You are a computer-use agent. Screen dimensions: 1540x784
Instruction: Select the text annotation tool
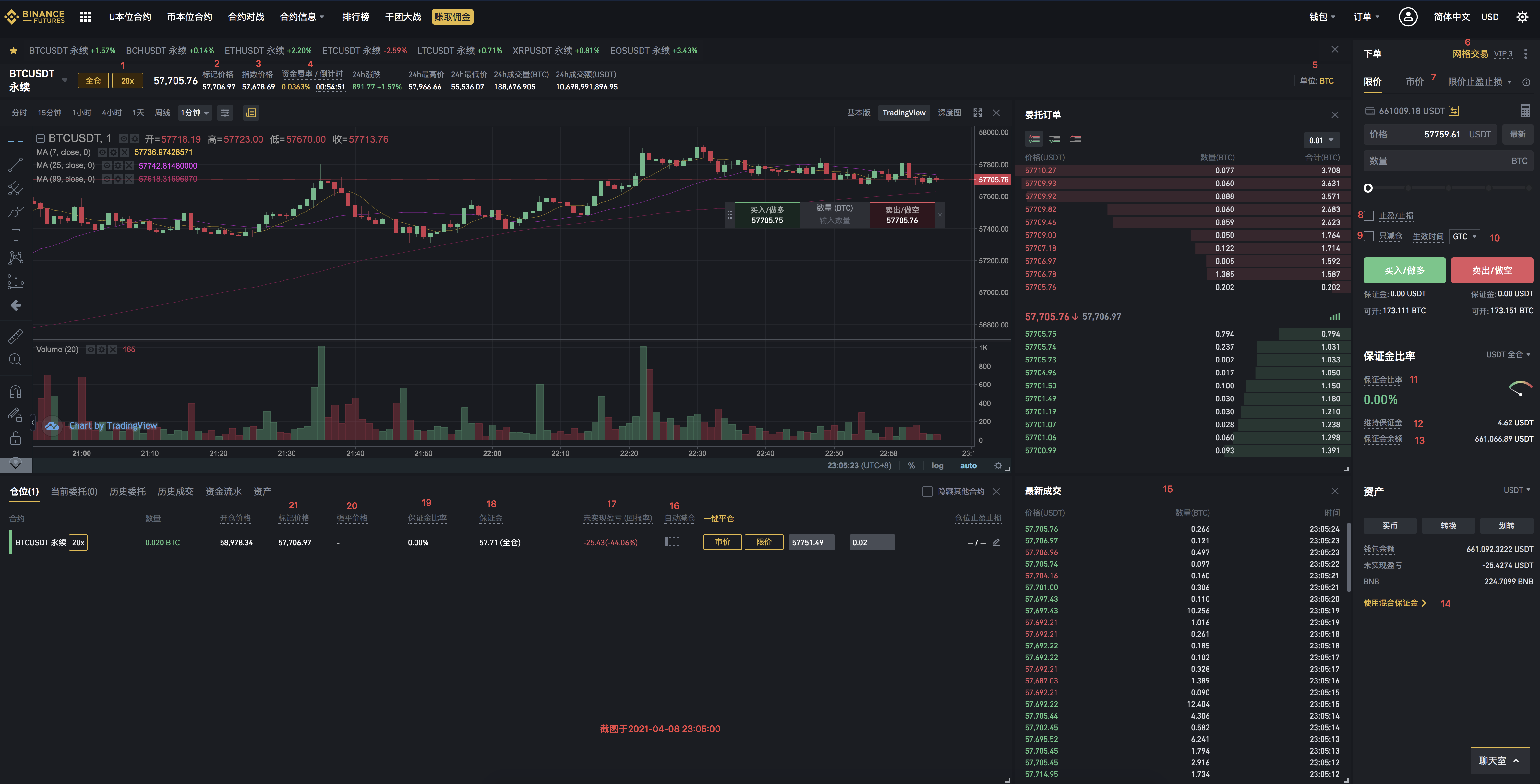coord(16,235)
